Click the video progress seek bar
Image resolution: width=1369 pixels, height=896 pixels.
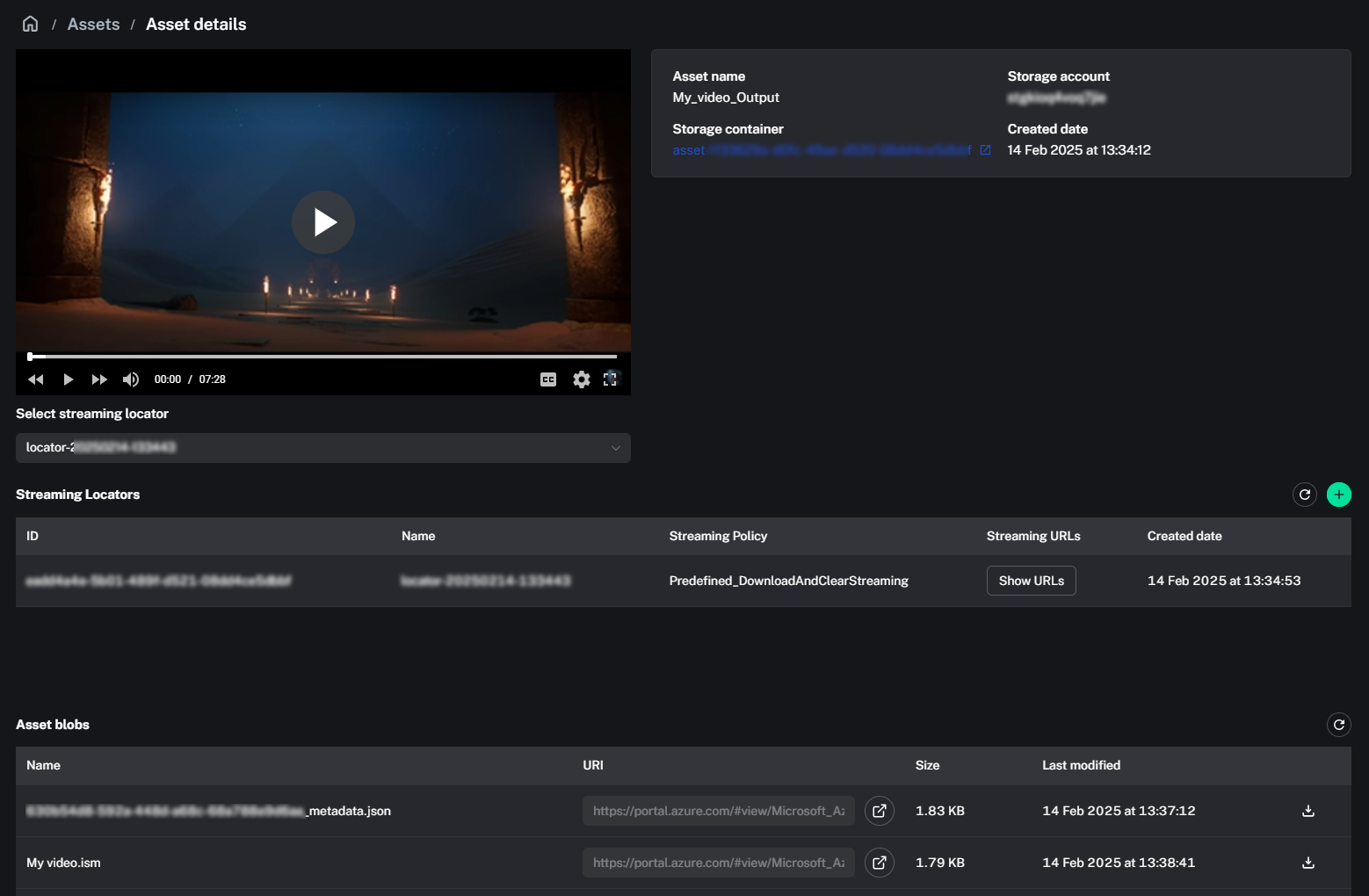click(322, 357)
